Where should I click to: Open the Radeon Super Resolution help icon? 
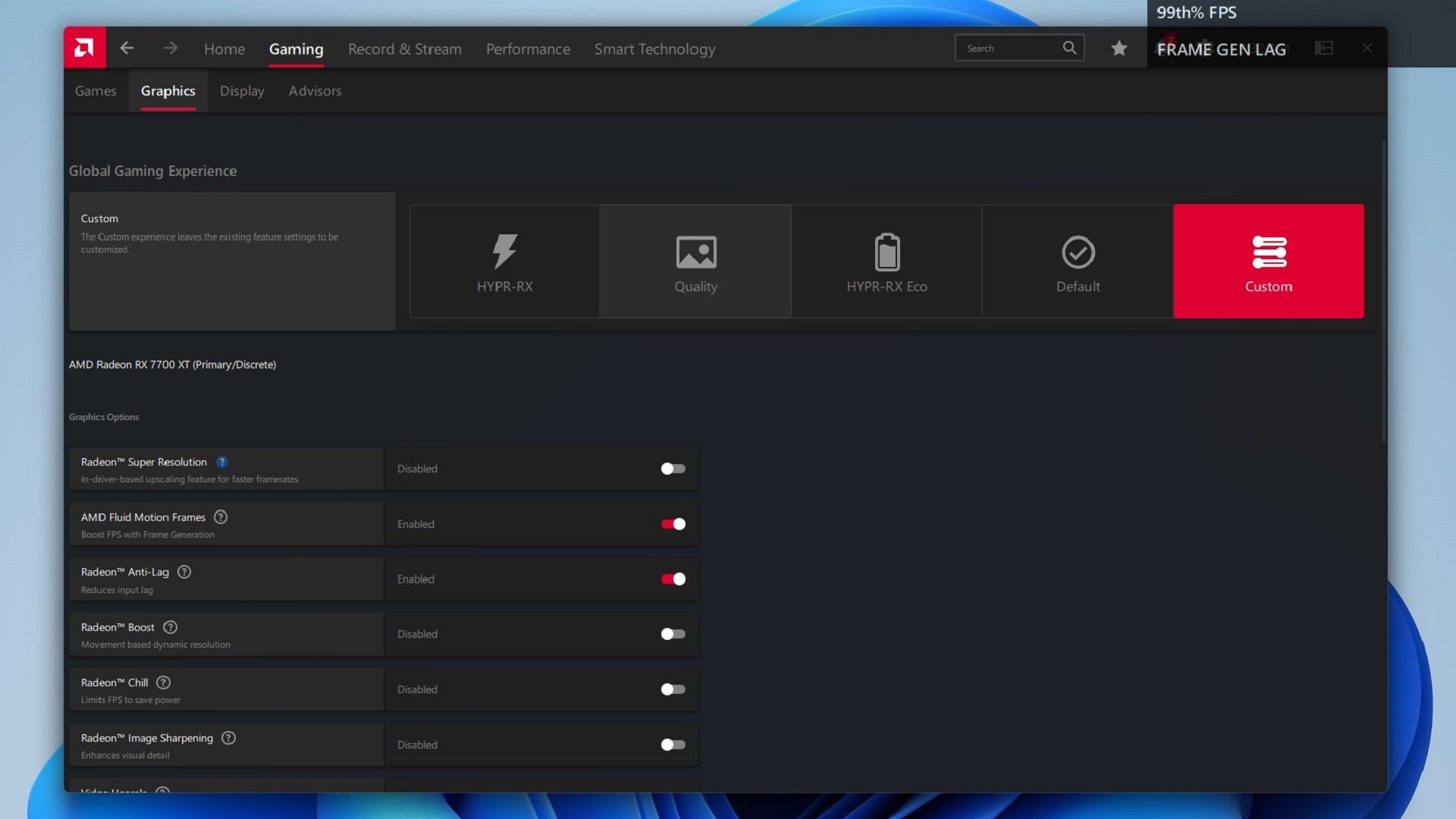click(222, 461)
